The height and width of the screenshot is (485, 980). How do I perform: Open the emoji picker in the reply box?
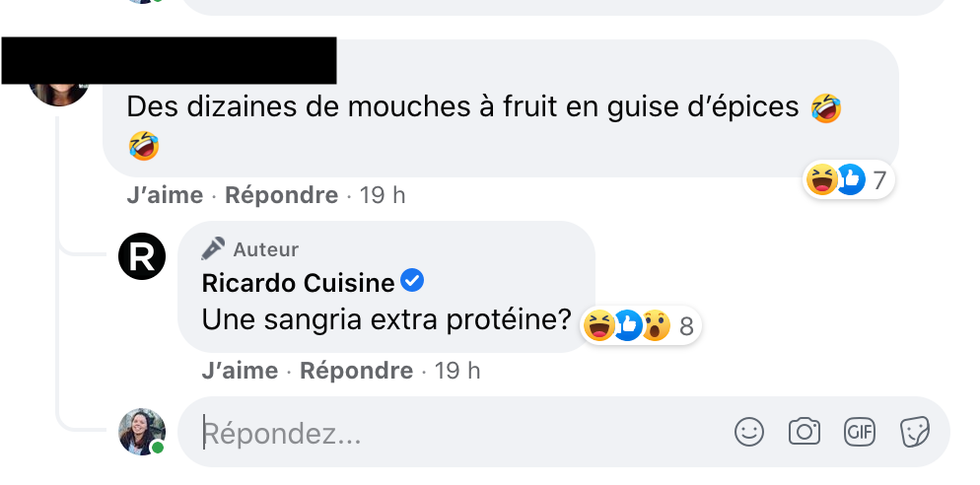tap(749, 431)
